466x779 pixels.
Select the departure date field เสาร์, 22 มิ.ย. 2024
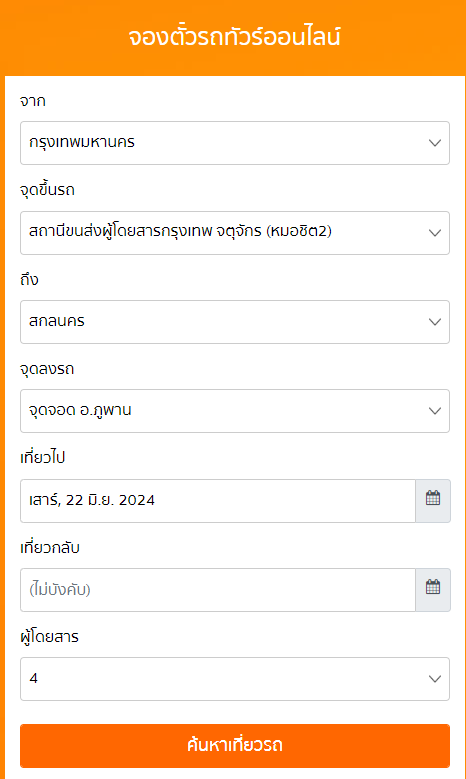tap(218, 501)
